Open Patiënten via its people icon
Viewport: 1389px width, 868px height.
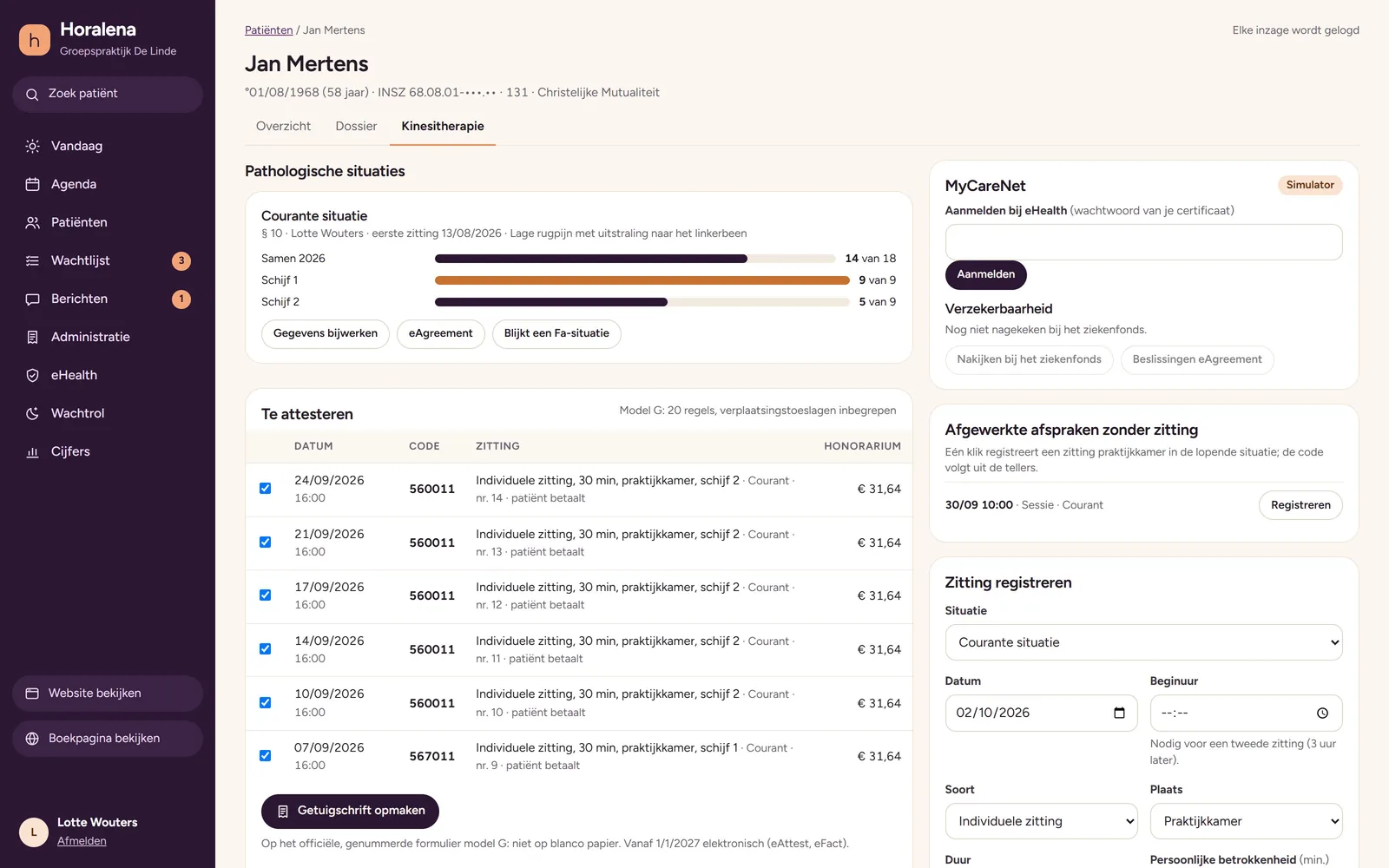32,222
